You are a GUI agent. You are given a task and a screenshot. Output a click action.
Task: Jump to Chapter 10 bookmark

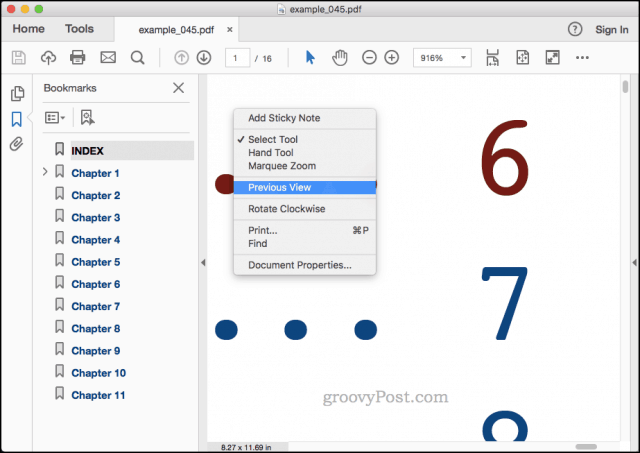tap(98, 373)
